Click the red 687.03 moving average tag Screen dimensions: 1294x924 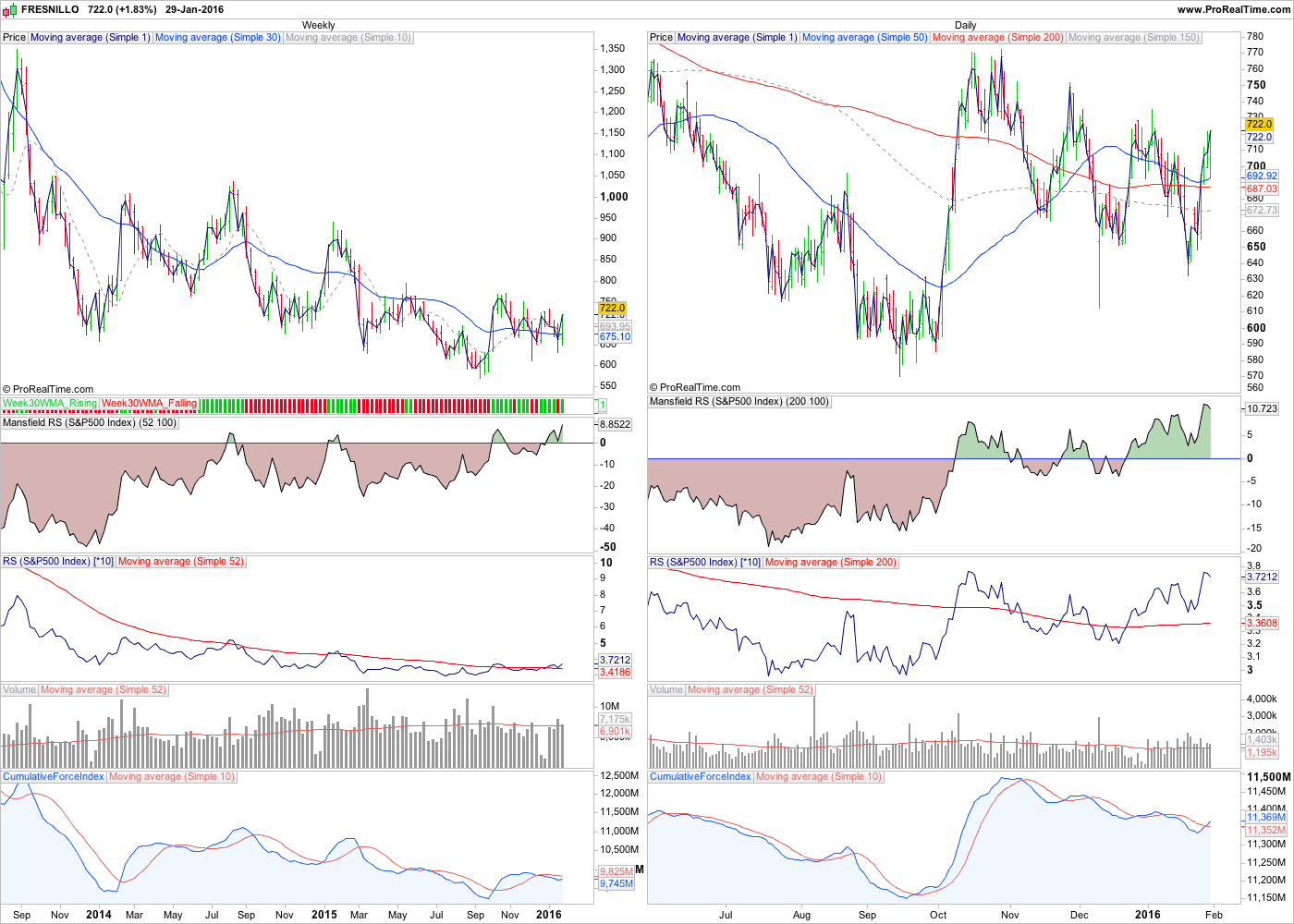point(1262,188)
